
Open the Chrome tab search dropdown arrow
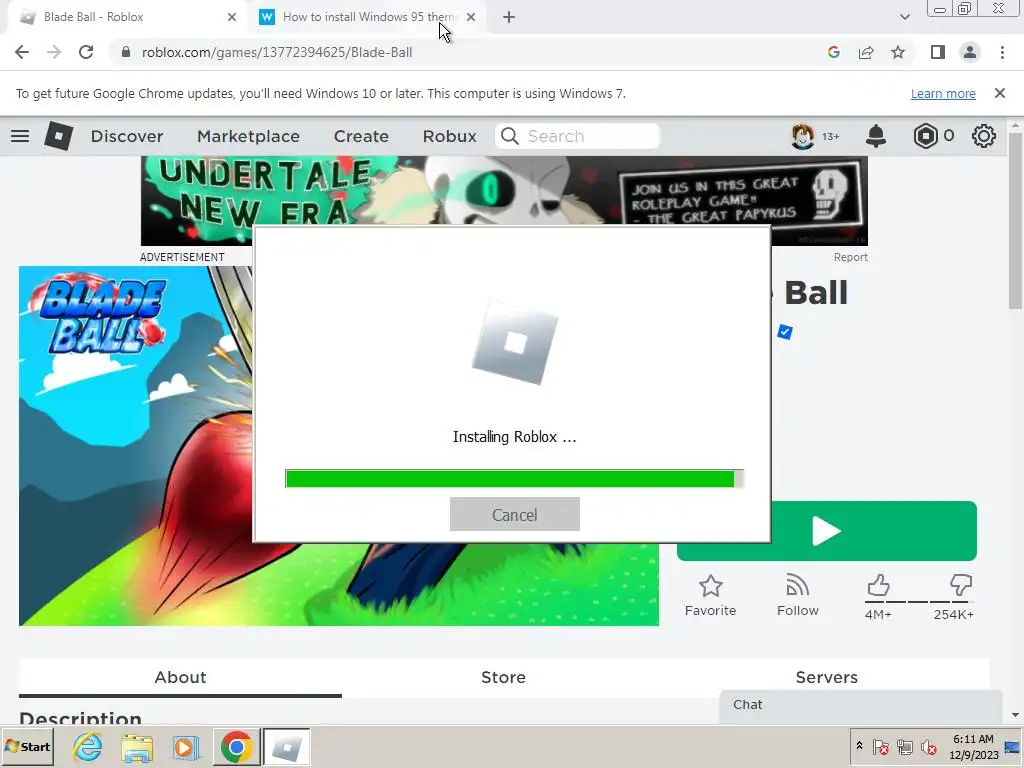904,17
